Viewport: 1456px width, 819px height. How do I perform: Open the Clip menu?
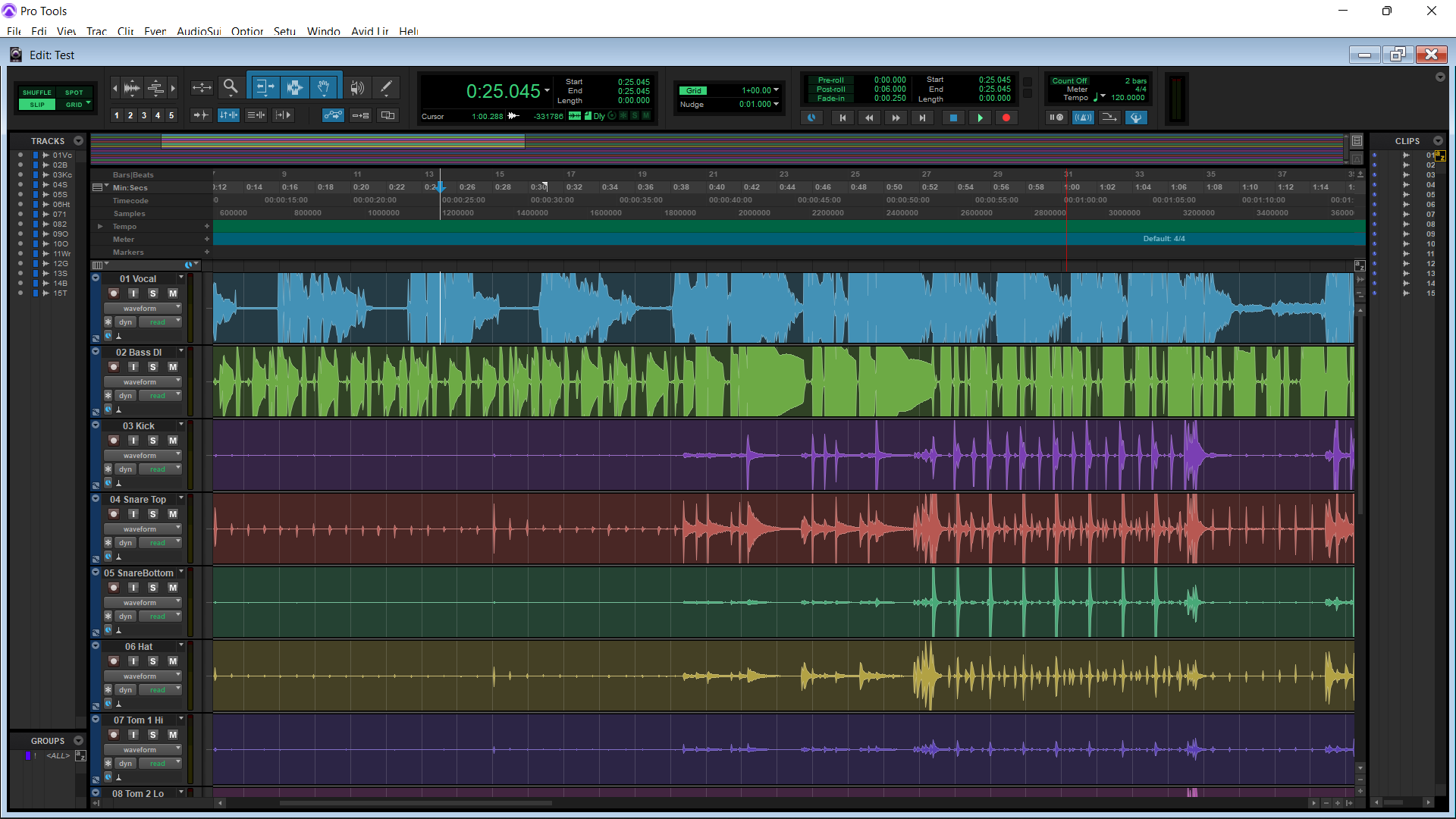[125, 31]
